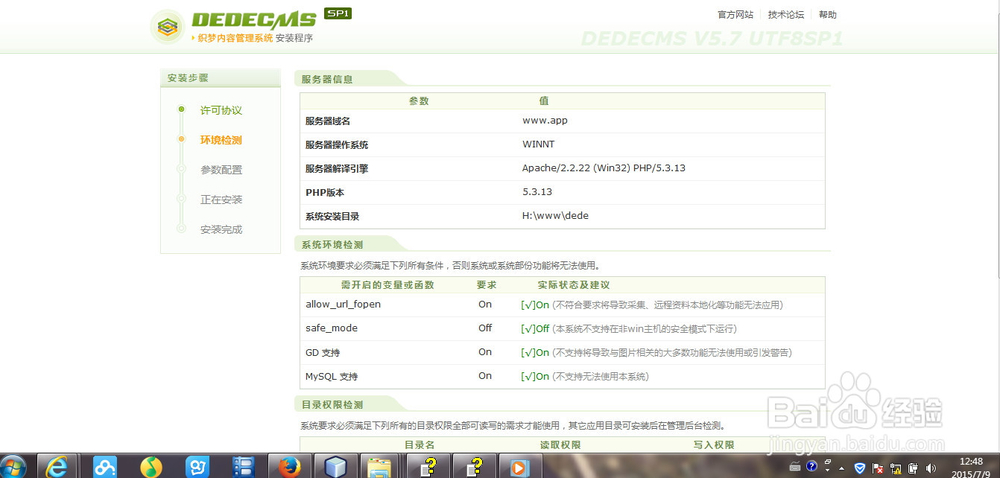This screenshot has width=1000, height=478.
Task: Click the 读取权限 column header
Action: coord(561,445)
